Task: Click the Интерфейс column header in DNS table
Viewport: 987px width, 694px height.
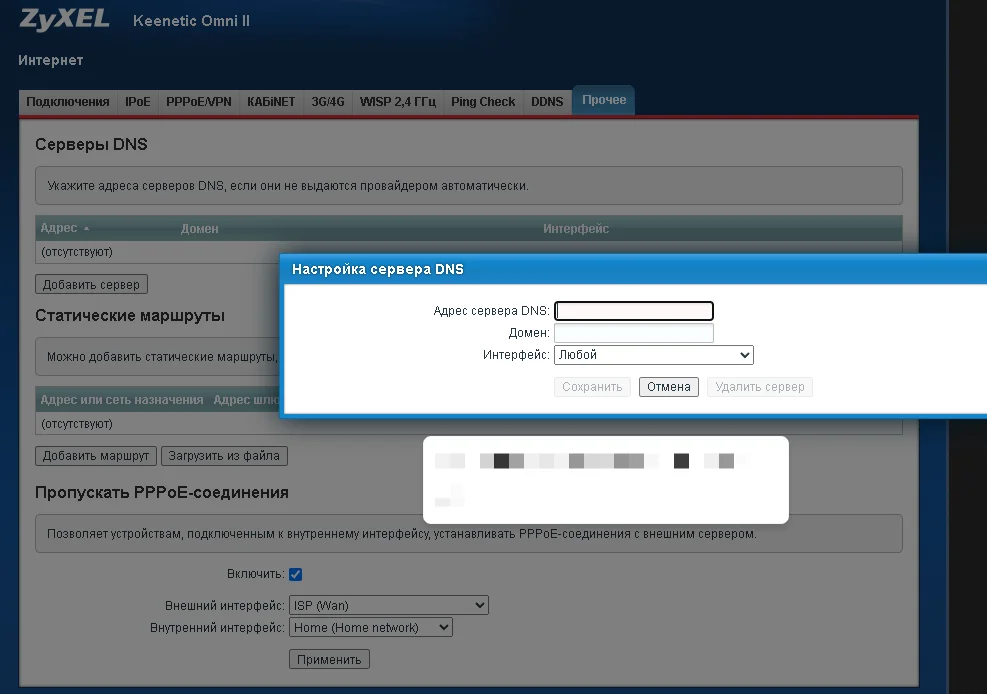Action: [576, 229]
